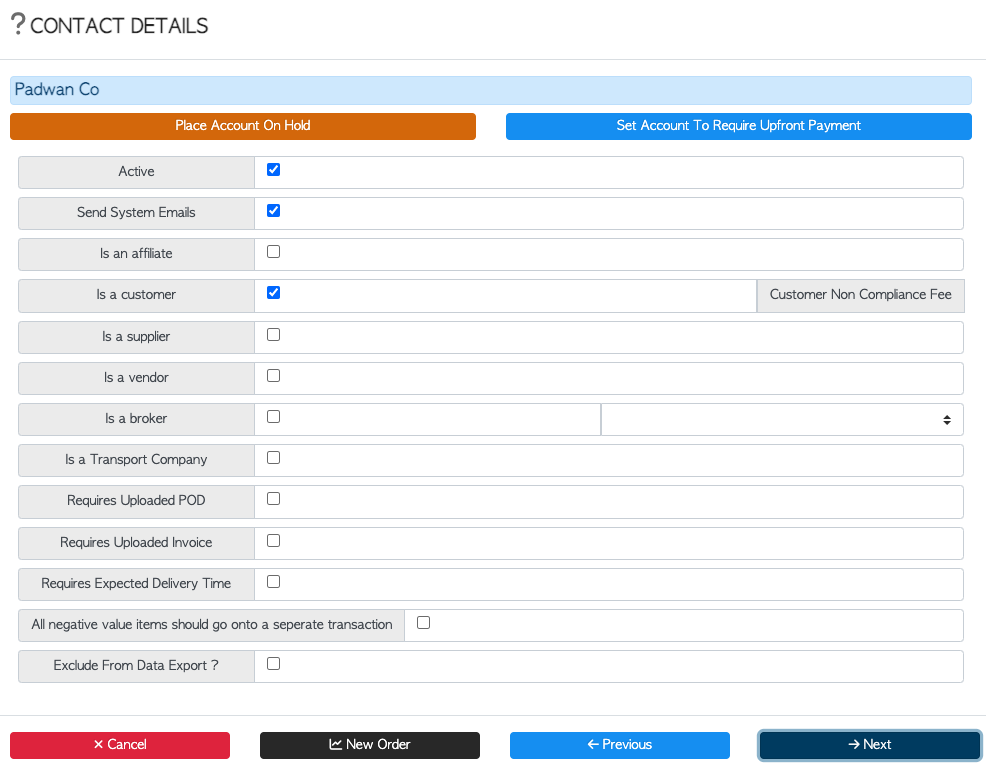This screenshot has height=775, width=986.
Task: Enable Requires Uploaded POD checkbox
Action: pos(274,499)
